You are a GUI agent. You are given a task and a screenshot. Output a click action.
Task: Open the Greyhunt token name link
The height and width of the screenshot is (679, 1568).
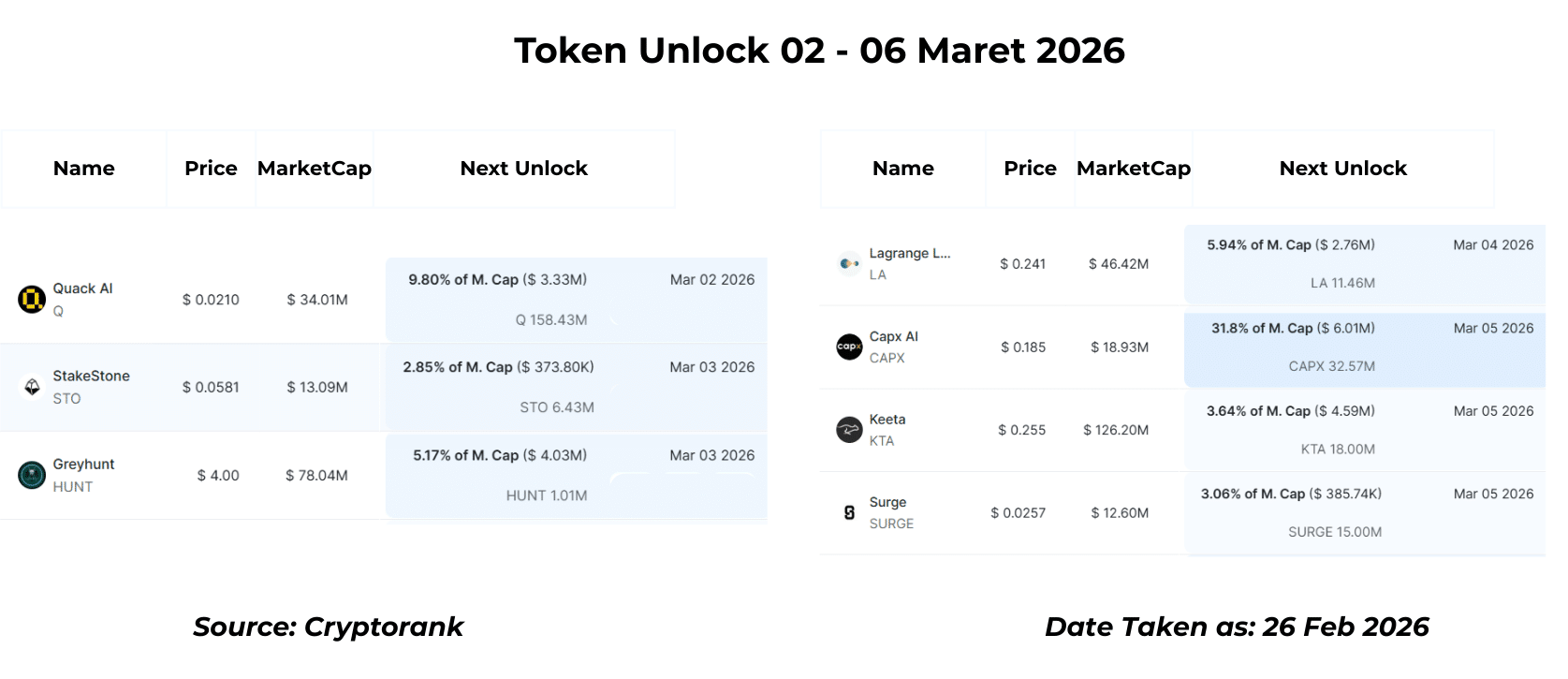coord(83,464)
